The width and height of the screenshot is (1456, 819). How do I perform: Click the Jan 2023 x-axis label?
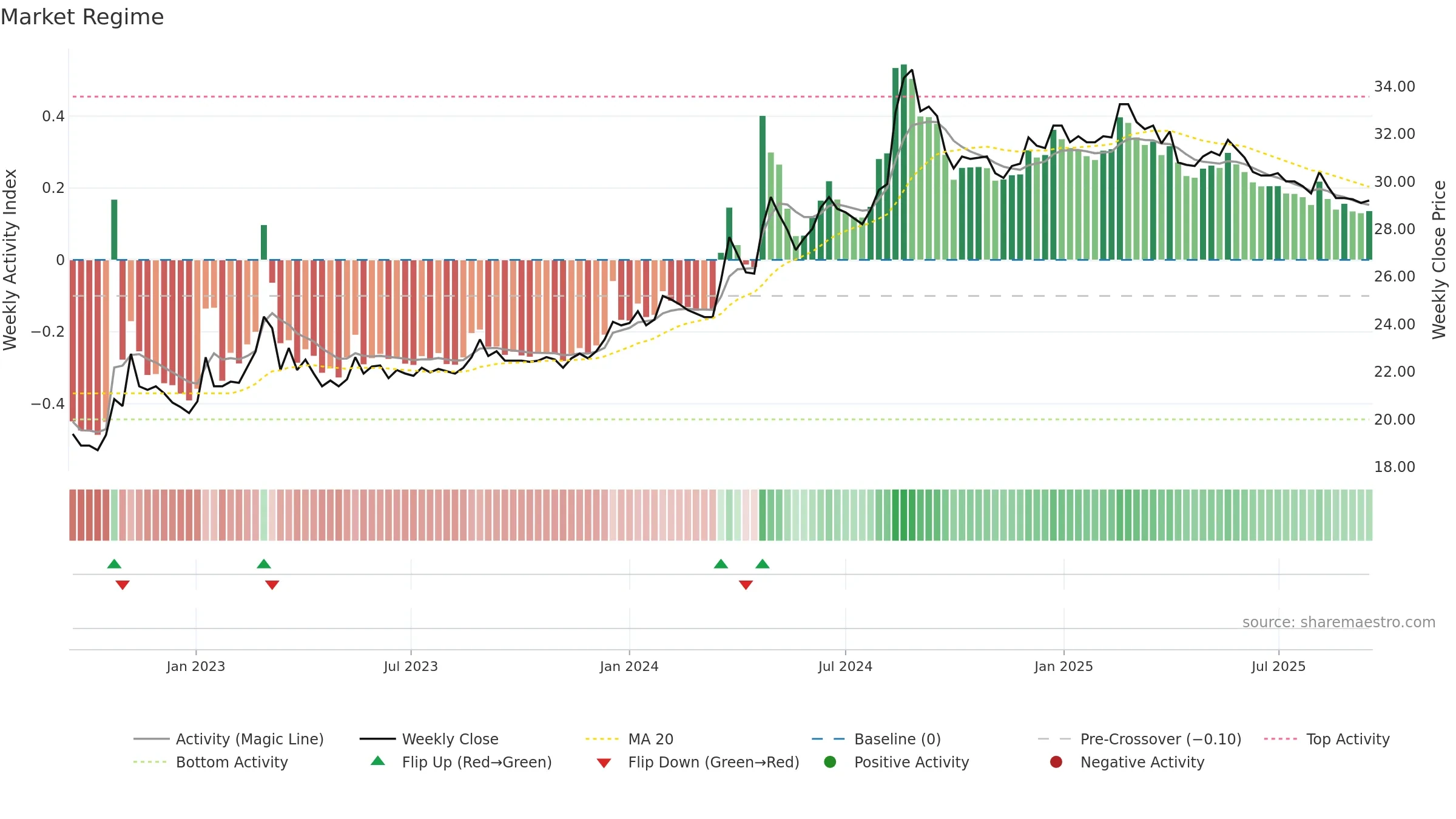click(x=196, y=667)
